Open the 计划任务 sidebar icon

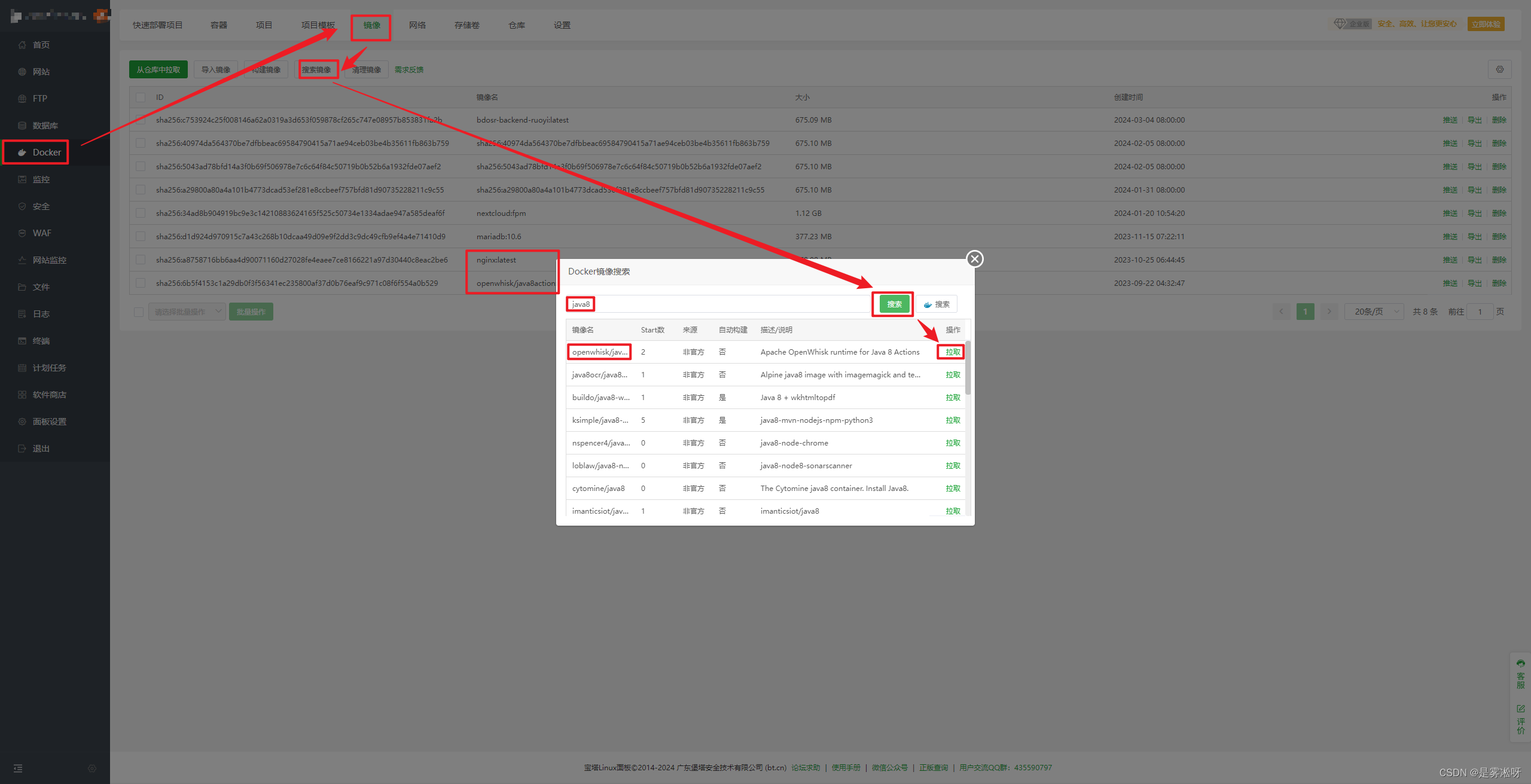(22, 368)
